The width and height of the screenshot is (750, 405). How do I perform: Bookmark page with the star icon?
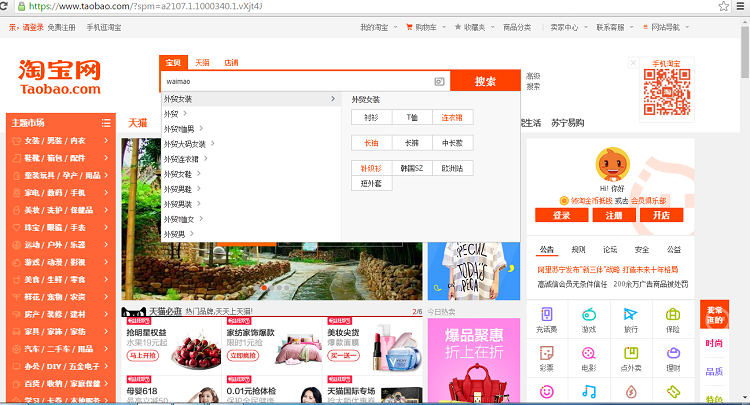(722, 6)
